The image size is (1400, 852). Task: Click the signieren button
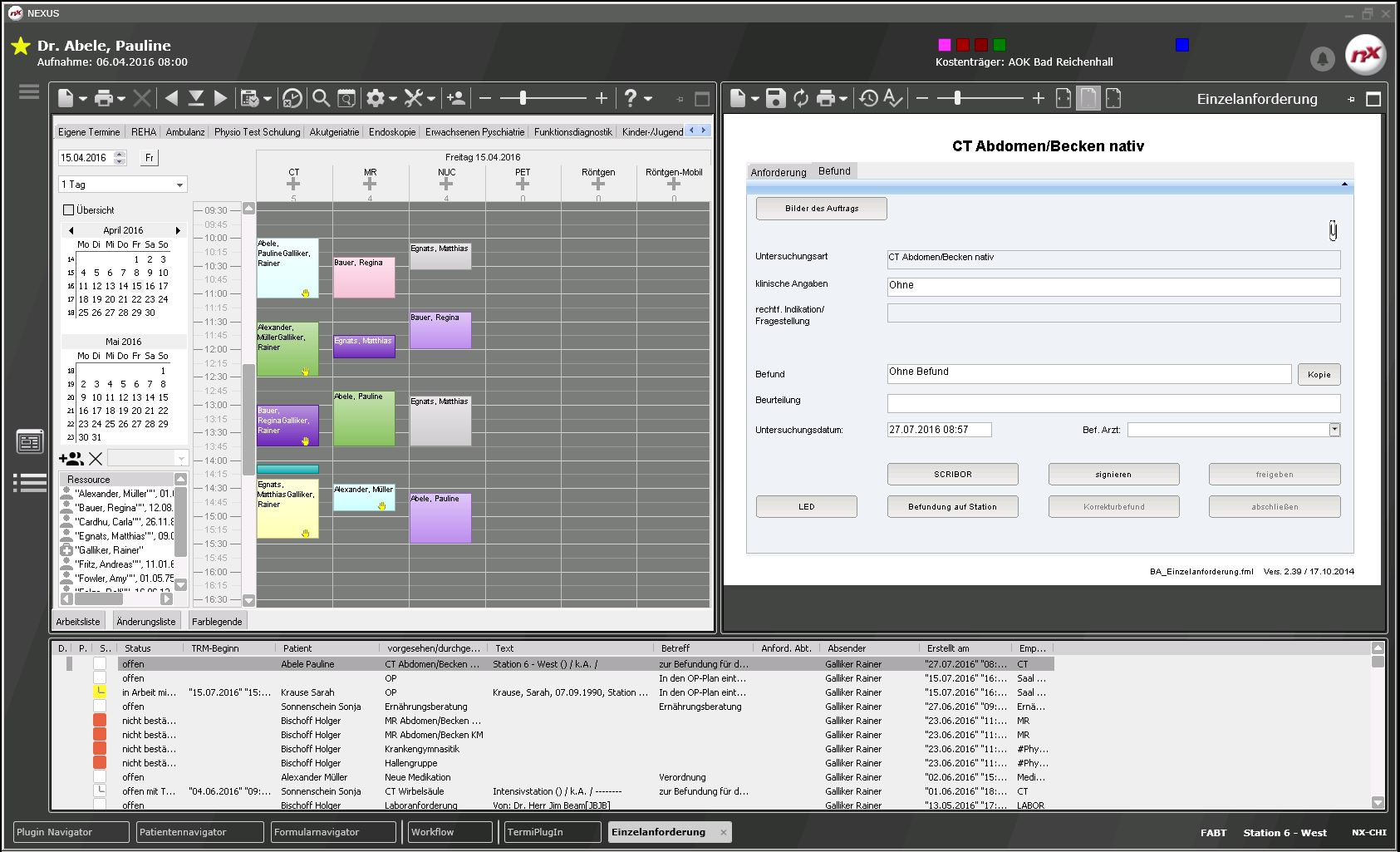(1113, 475)
